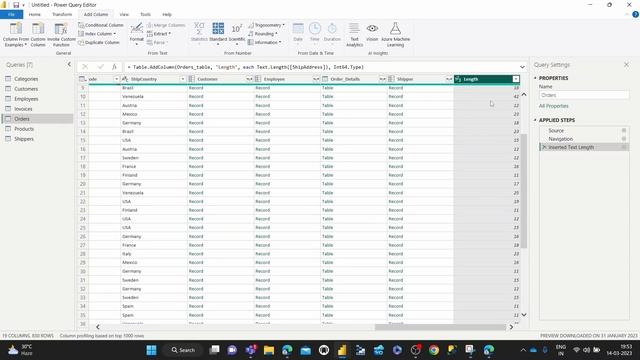
Task: Open the Format text menu
Action: point(136,34)
